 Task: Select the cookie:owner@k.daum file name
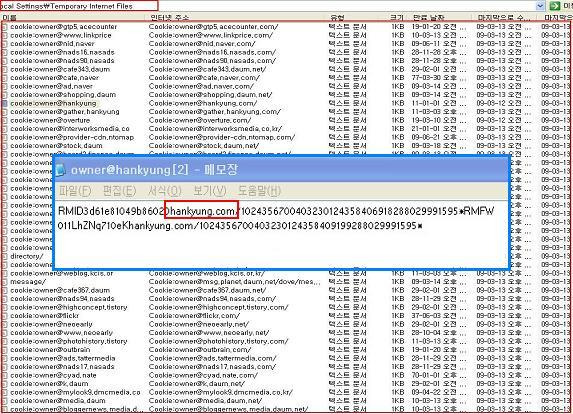[49, 384]
